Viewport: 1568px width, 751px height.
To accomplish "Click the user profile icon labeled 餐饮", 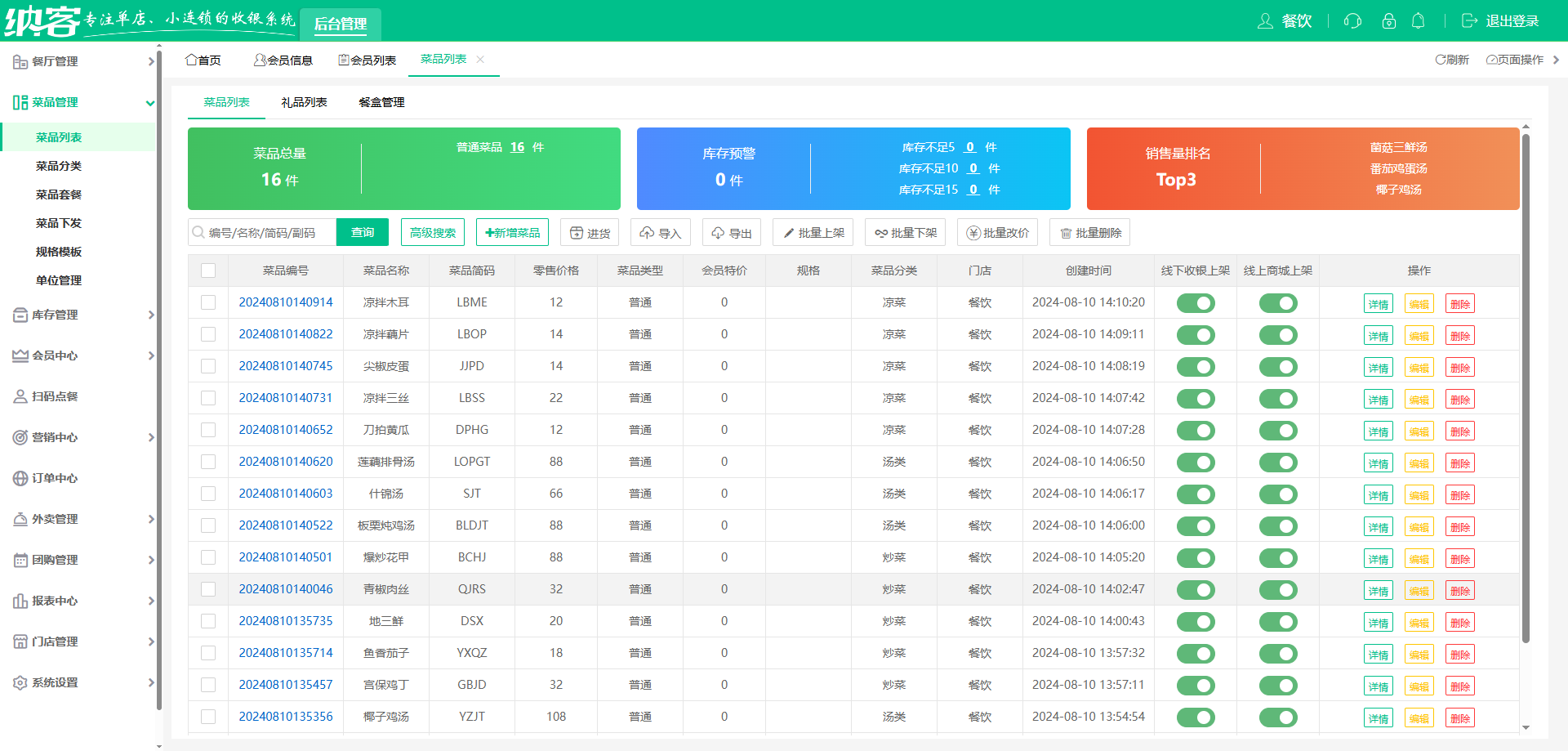I will tap(1265, 21).
